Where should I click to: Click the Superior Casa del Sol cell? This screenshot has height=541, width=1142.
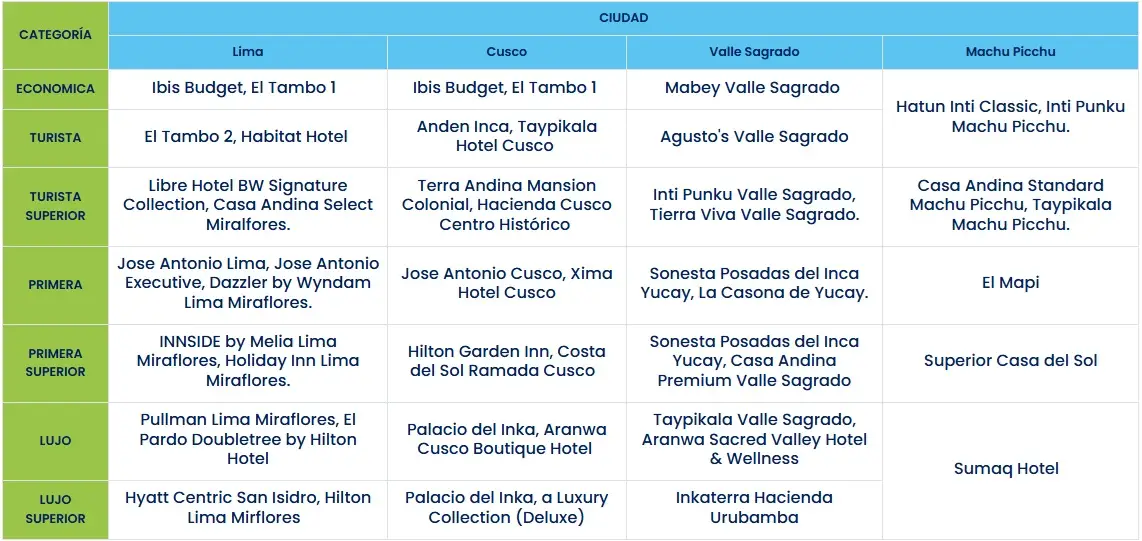pos(1010,361)
